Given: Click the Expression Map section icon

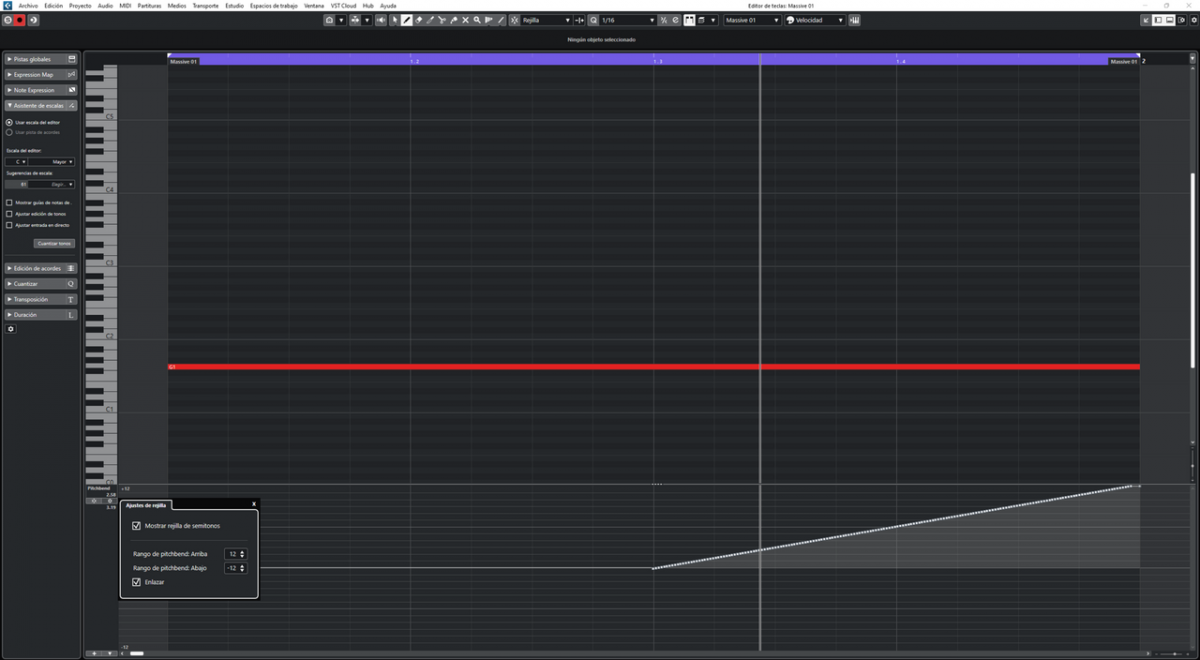Looking at the screenshot, I should coord(71,74).
